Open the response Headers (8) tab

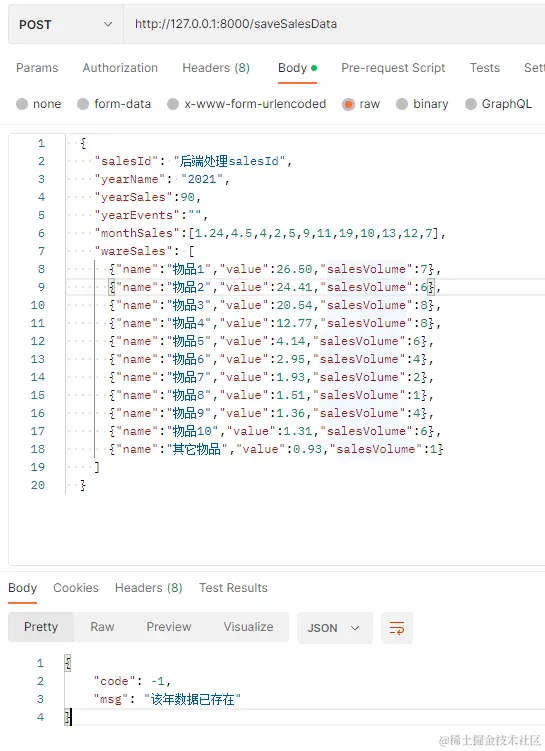tap(148, 588)
